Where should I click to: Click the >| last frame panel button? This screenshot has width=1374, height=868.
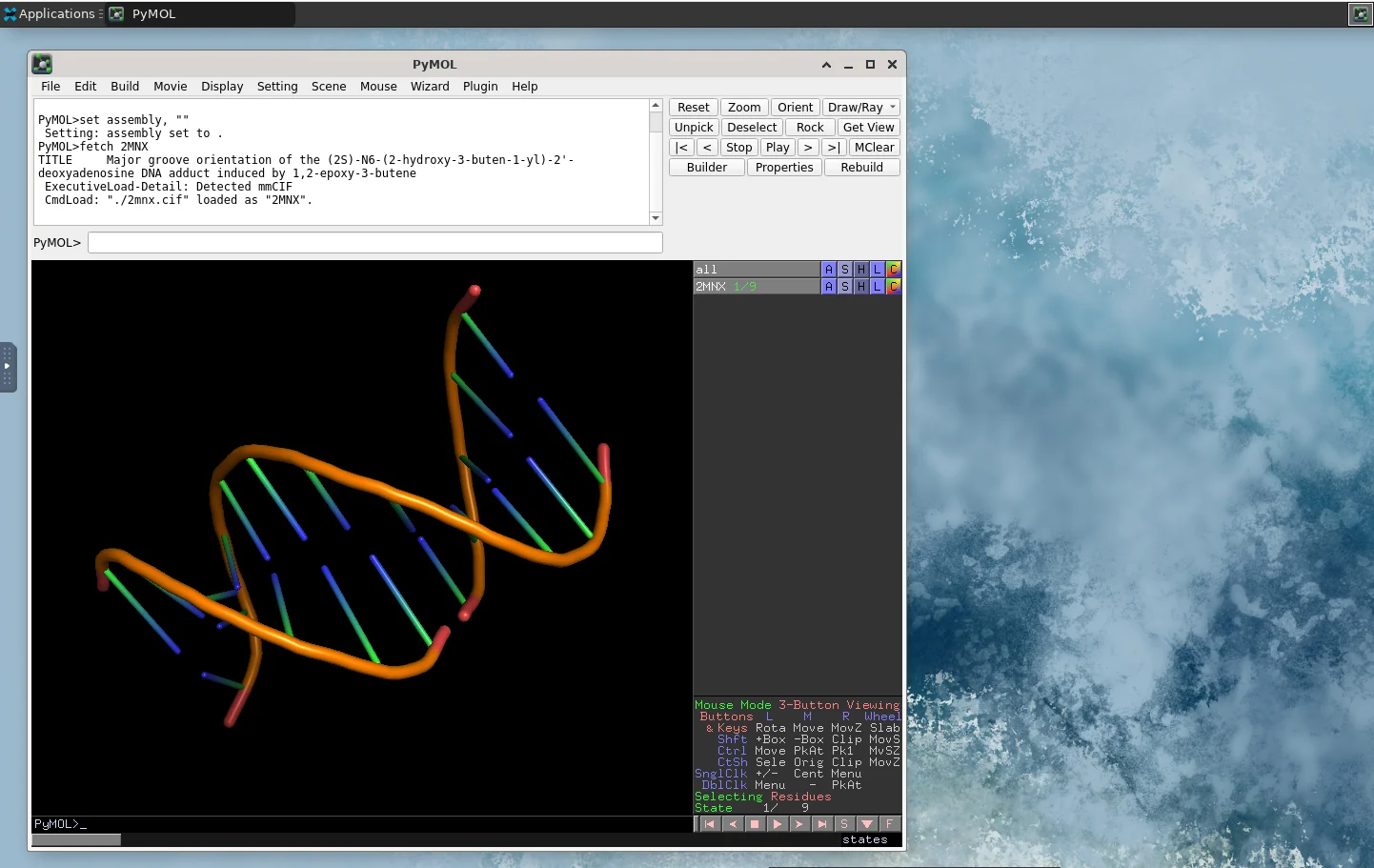click(834, 148)
